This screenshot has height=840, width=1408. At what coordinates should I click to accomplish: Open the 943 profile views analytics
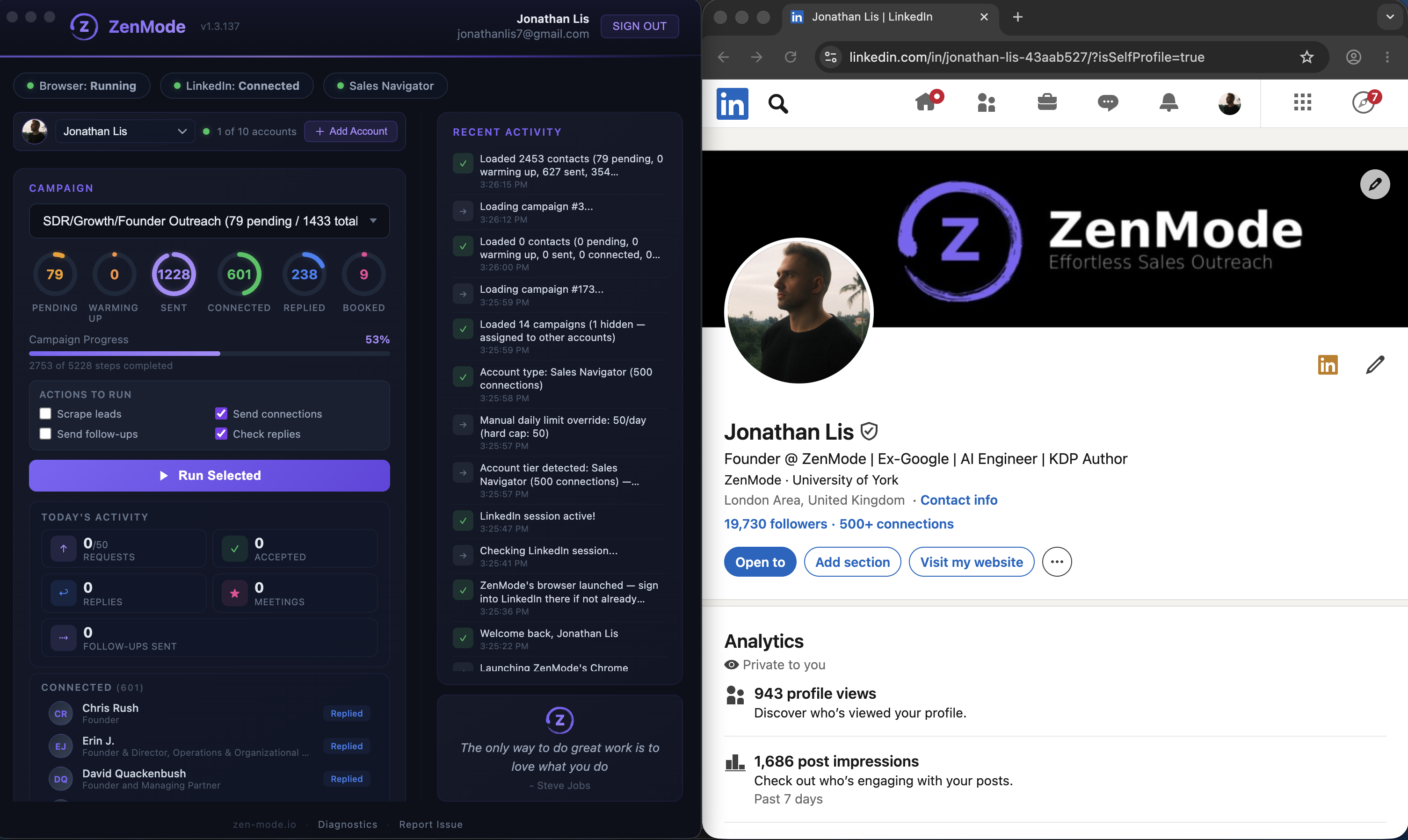tap(815, 694)
